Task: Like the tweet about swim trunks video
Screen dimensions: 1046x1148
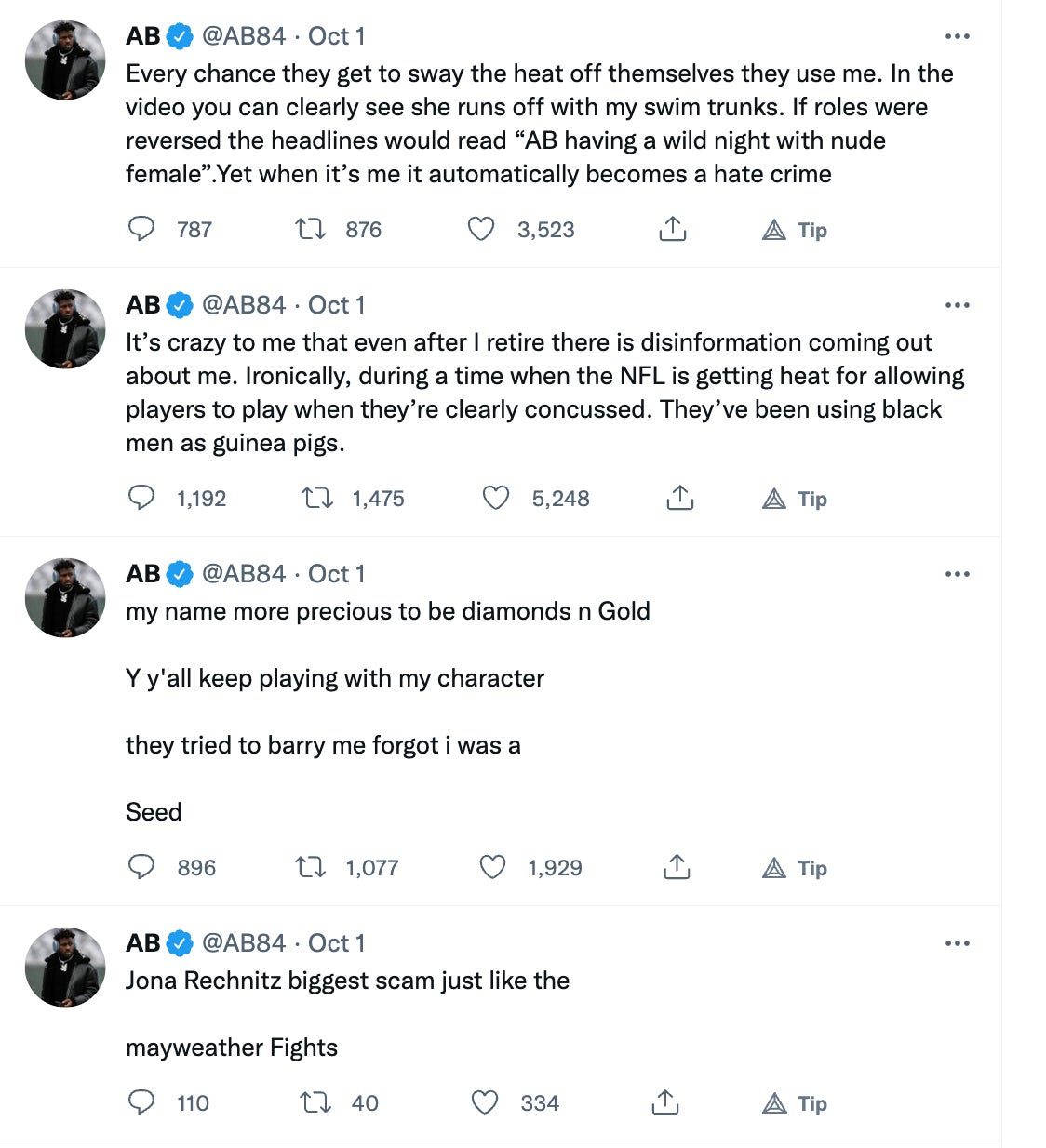Action: (481, 229)
